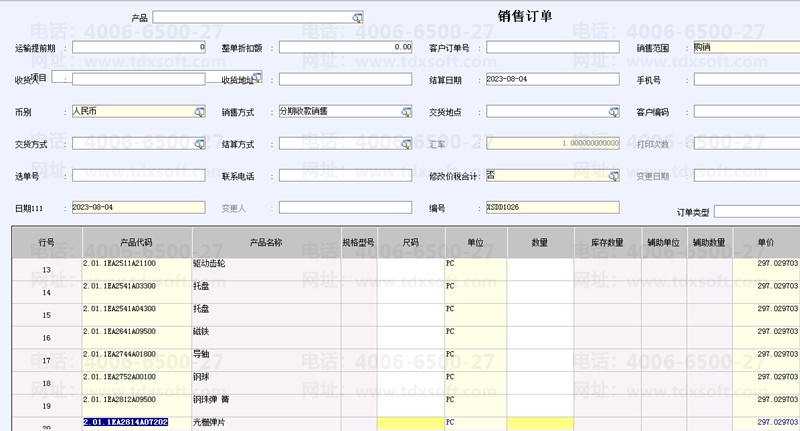Click the 结算日期 date field
This screenshot has height=431, width=800.
(x=548, y=79)
